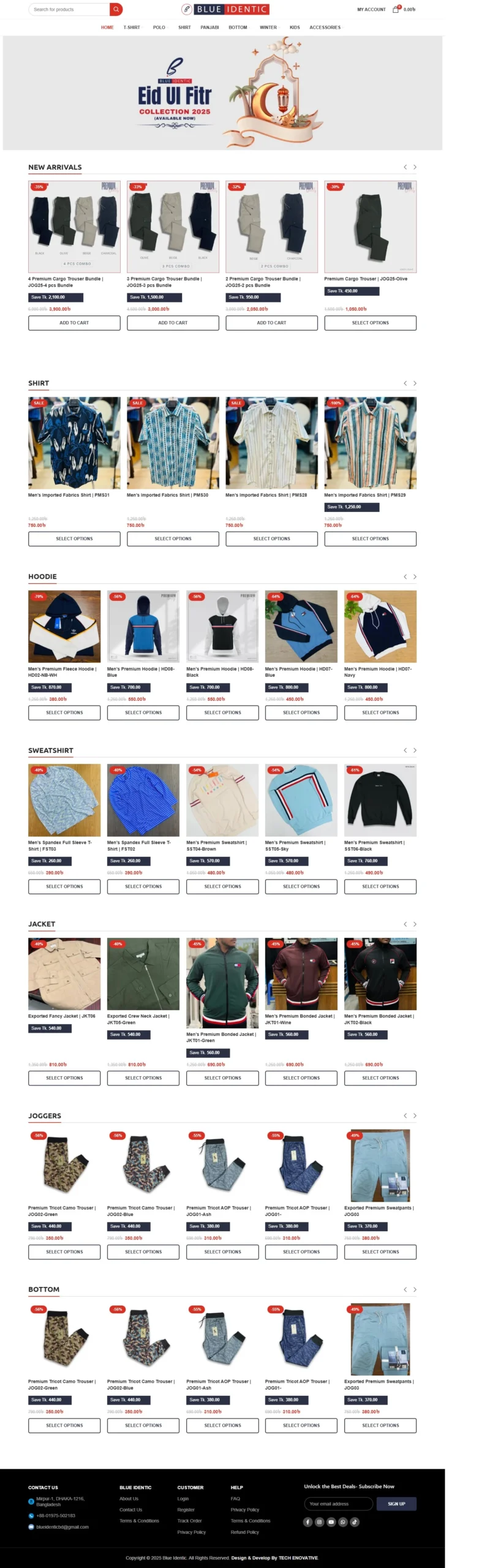Open the Facebook social icon in footer
Screen dimensions: 487x1568
[308, 1521]
